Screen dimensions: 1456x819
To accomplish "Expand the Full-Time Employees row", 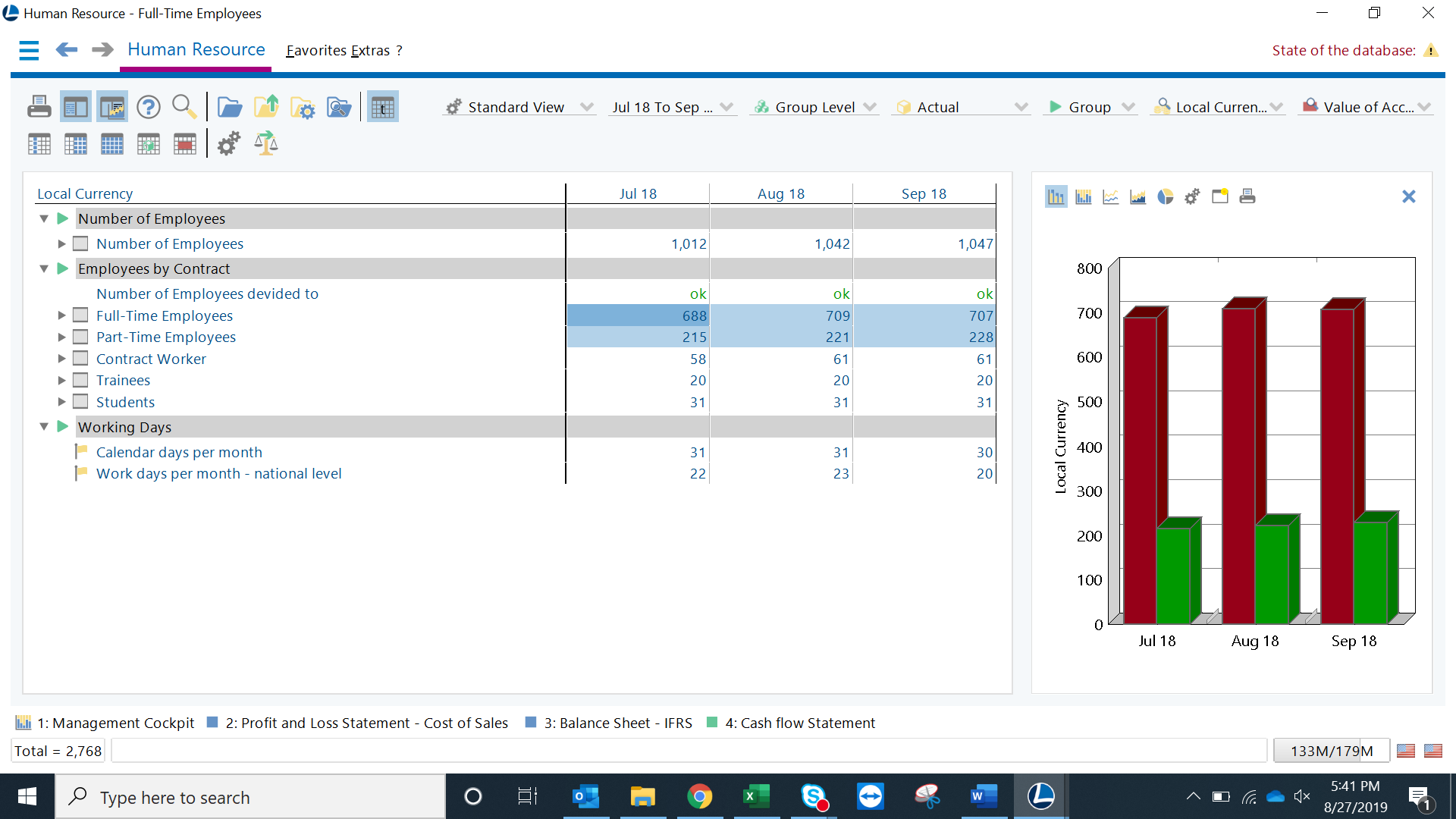I will click(x=57, y=314).
